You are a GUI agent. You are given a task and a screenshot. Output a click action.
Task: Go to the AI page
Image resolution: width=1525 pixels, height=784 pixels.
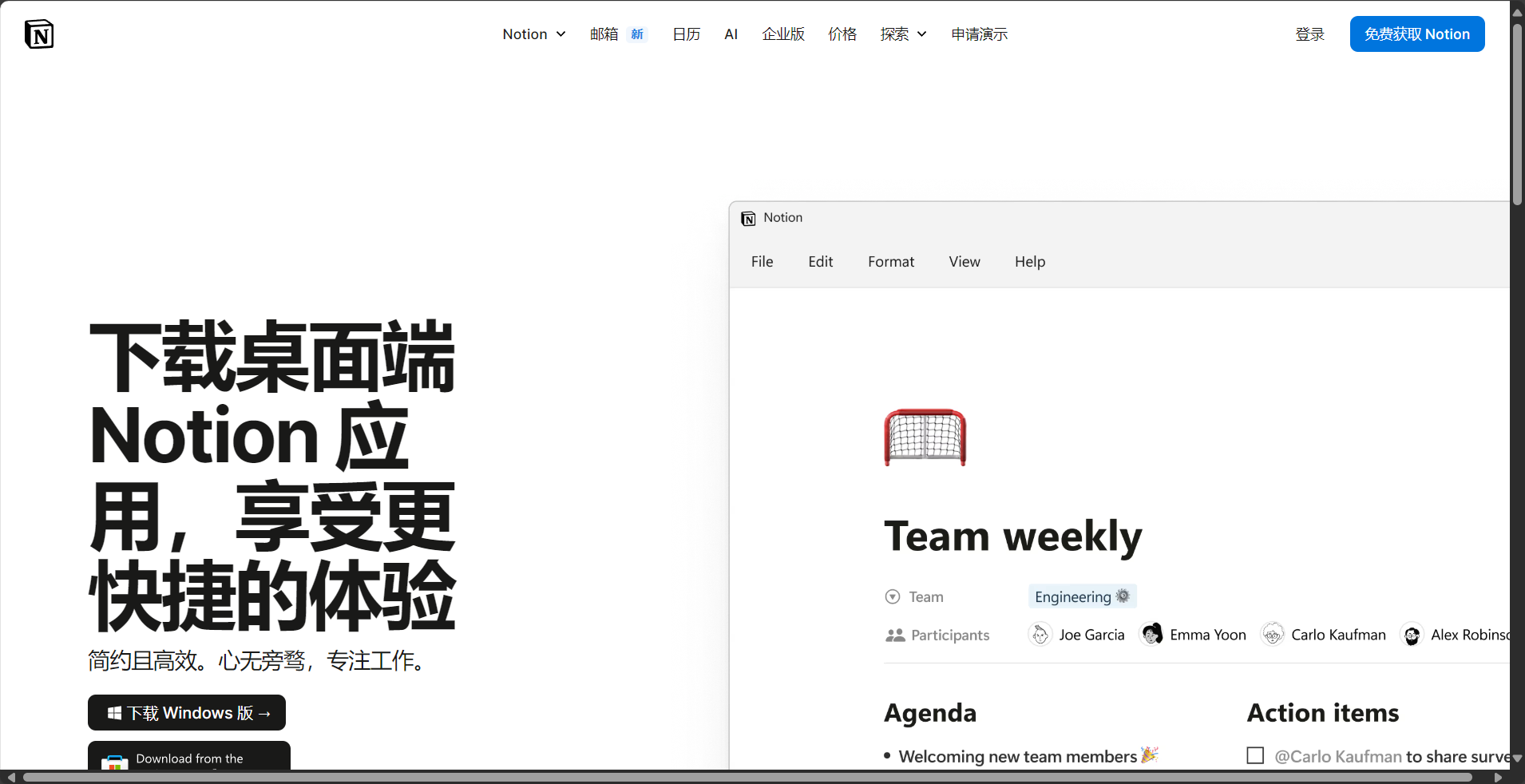(x=731, y=34)
